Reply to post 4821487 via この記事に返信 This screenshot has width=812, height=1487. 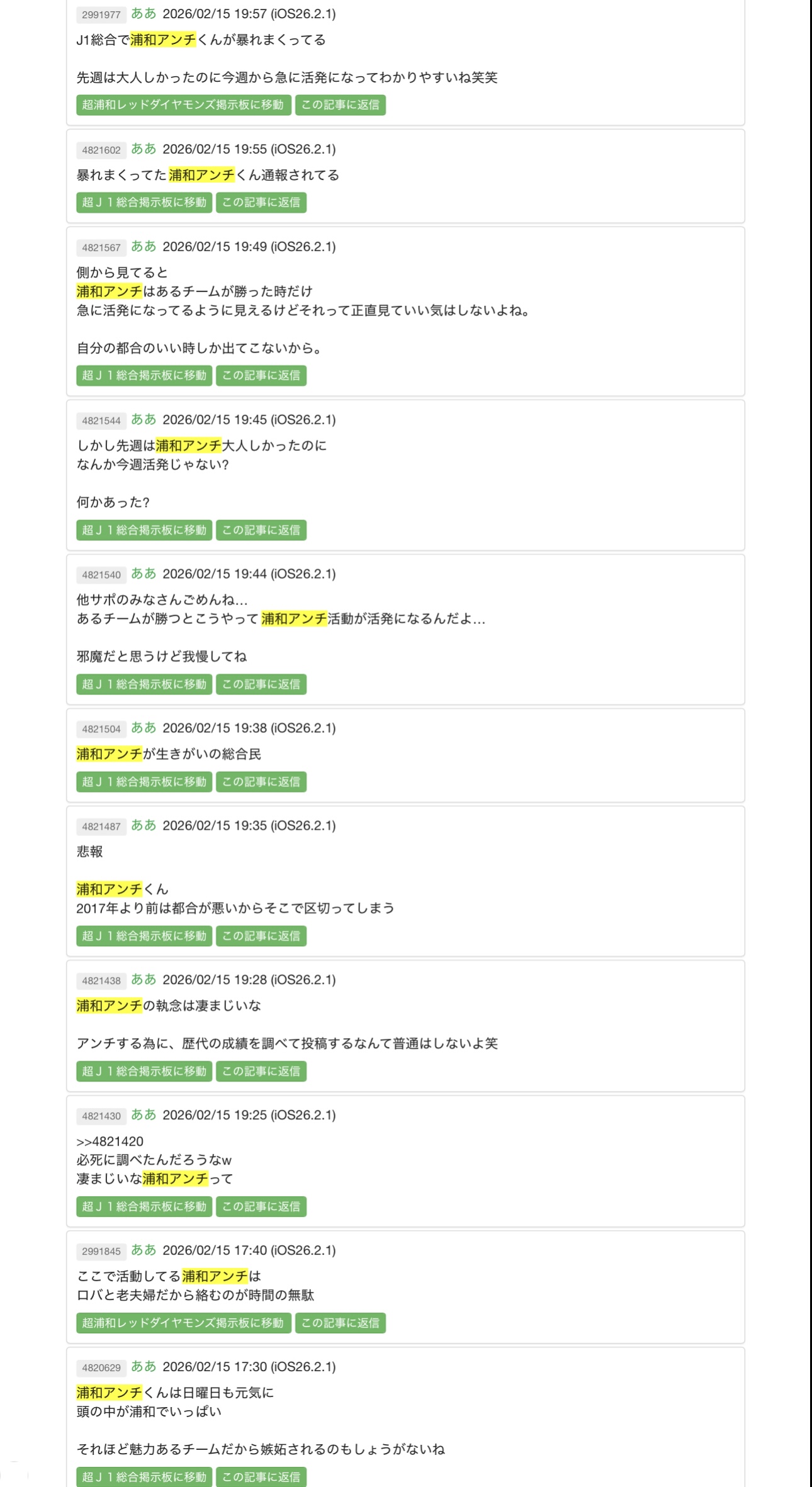pos(261,936)
